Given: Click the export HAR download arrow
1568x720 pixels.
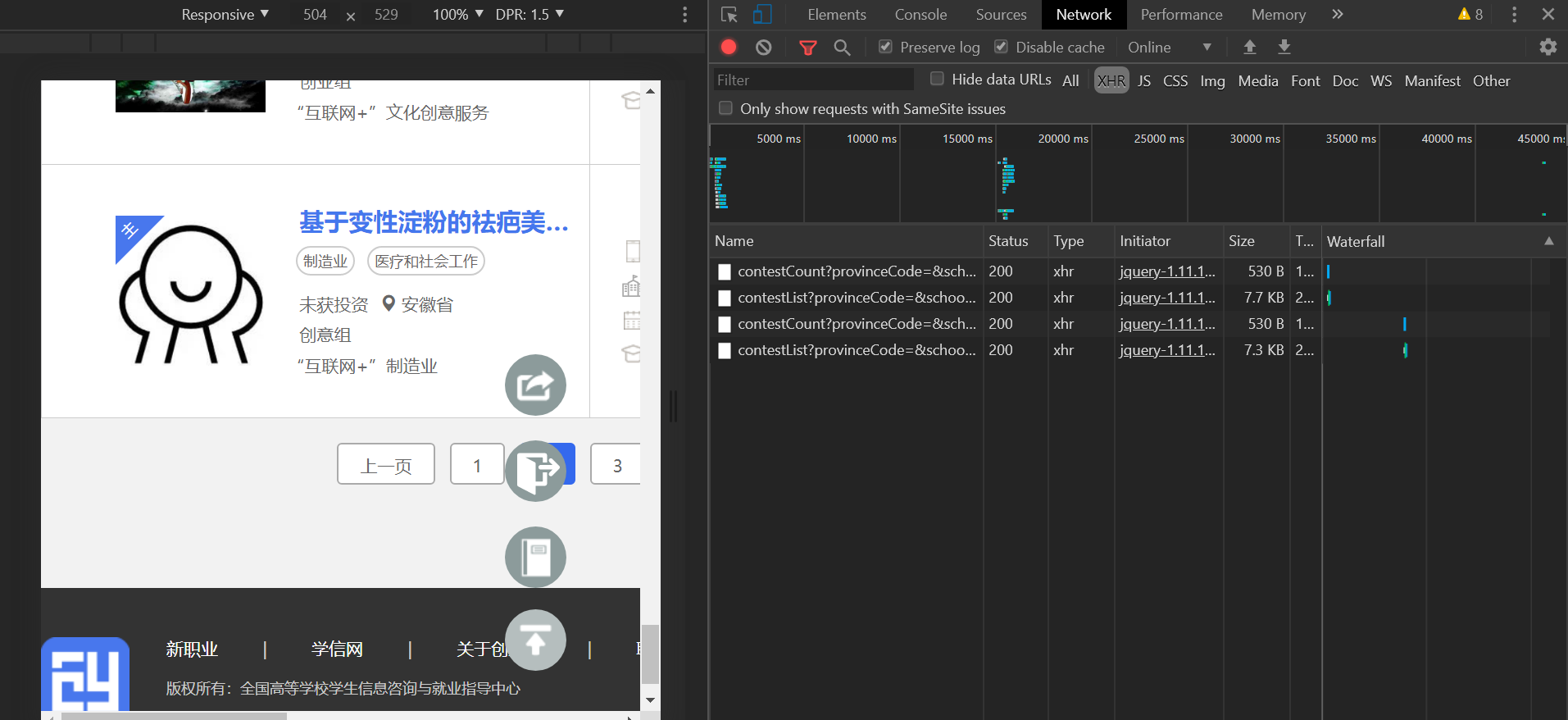Looking at the screenshot, I should [x=1284, y=48].
